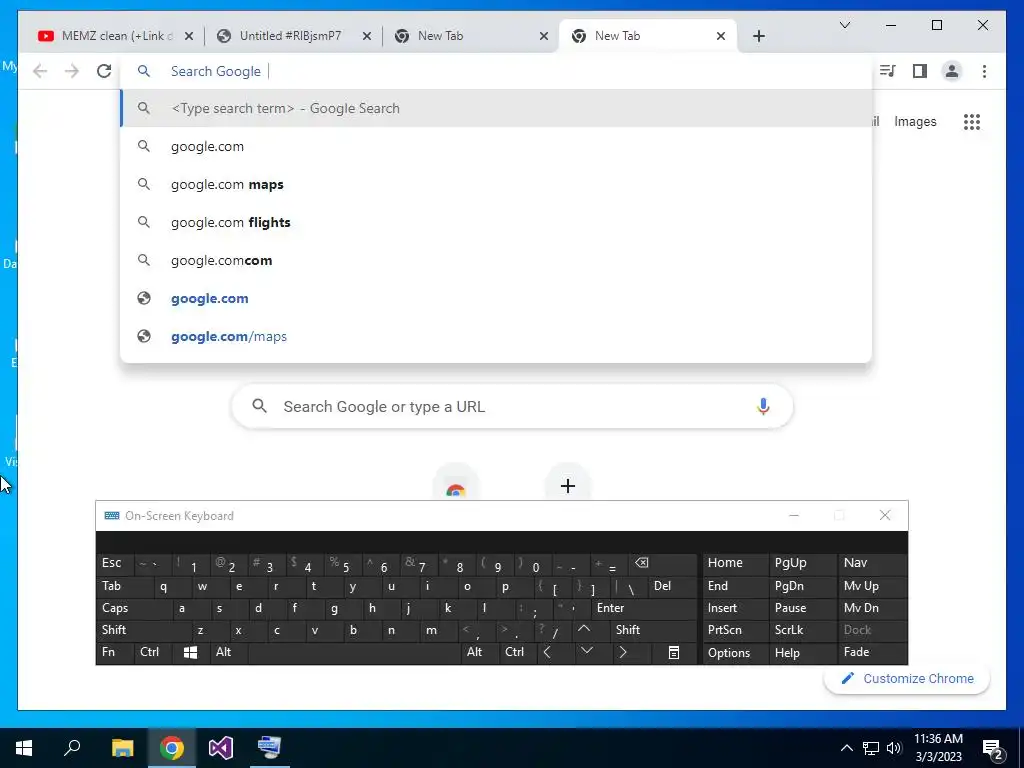The image size is (1024, 768).
Task: Click the Windows logo key on keyboard
Action: pos(191,652)
